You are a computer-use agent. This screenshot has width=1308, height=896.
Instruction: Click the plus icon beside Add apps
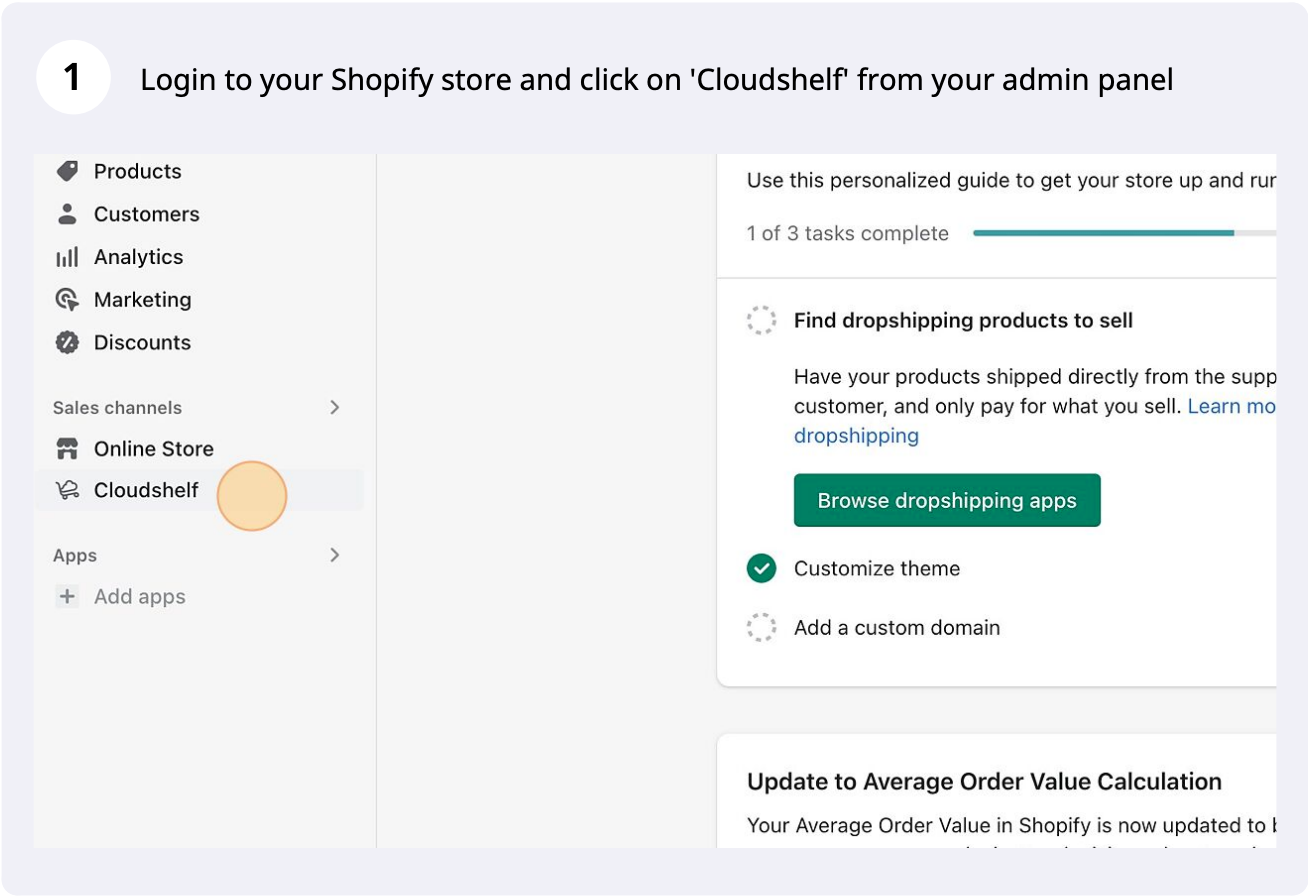coord(67,597)
